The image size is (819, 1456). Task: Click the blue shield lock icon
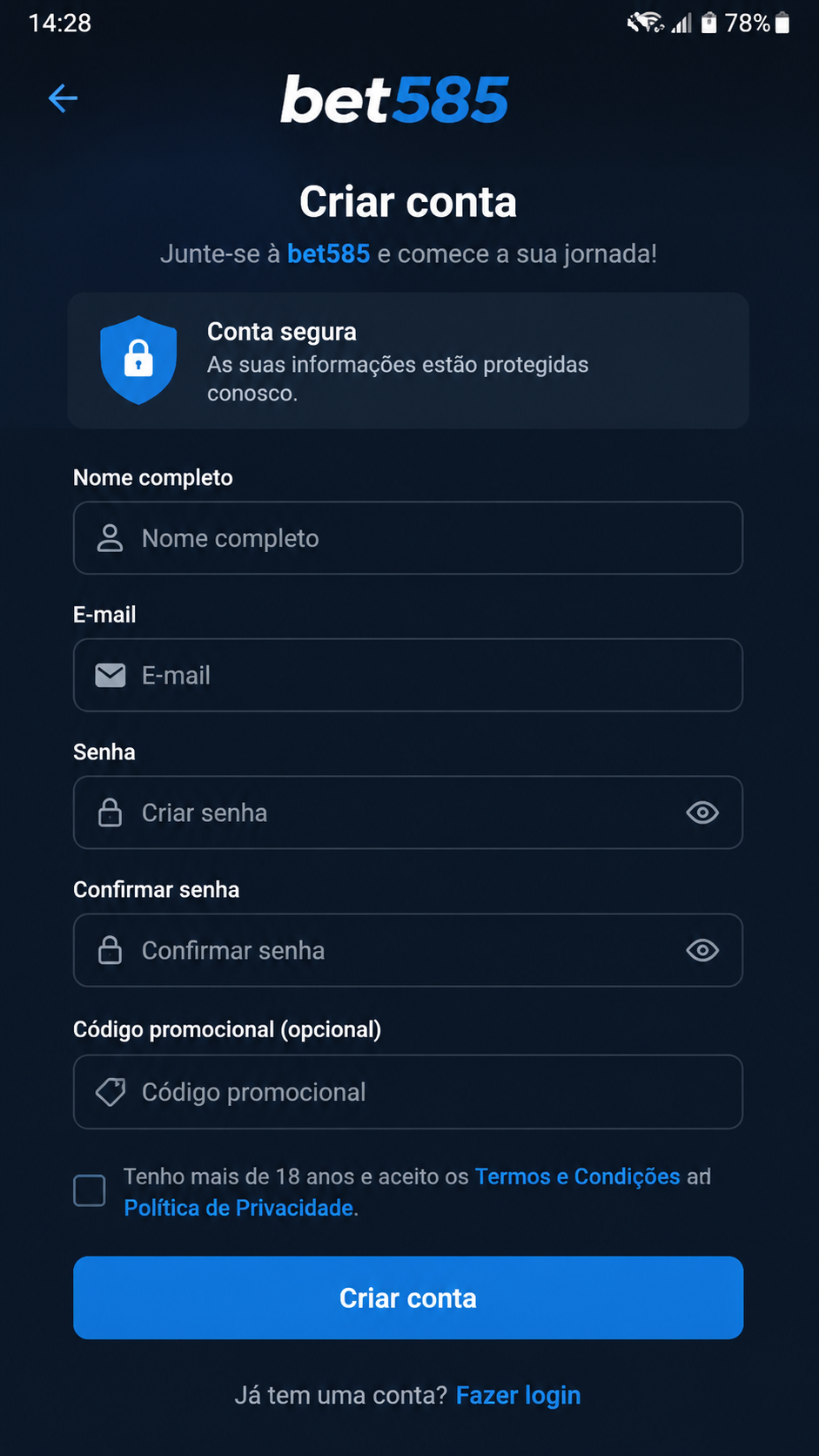pyautogui.click(x=138, y=360)
